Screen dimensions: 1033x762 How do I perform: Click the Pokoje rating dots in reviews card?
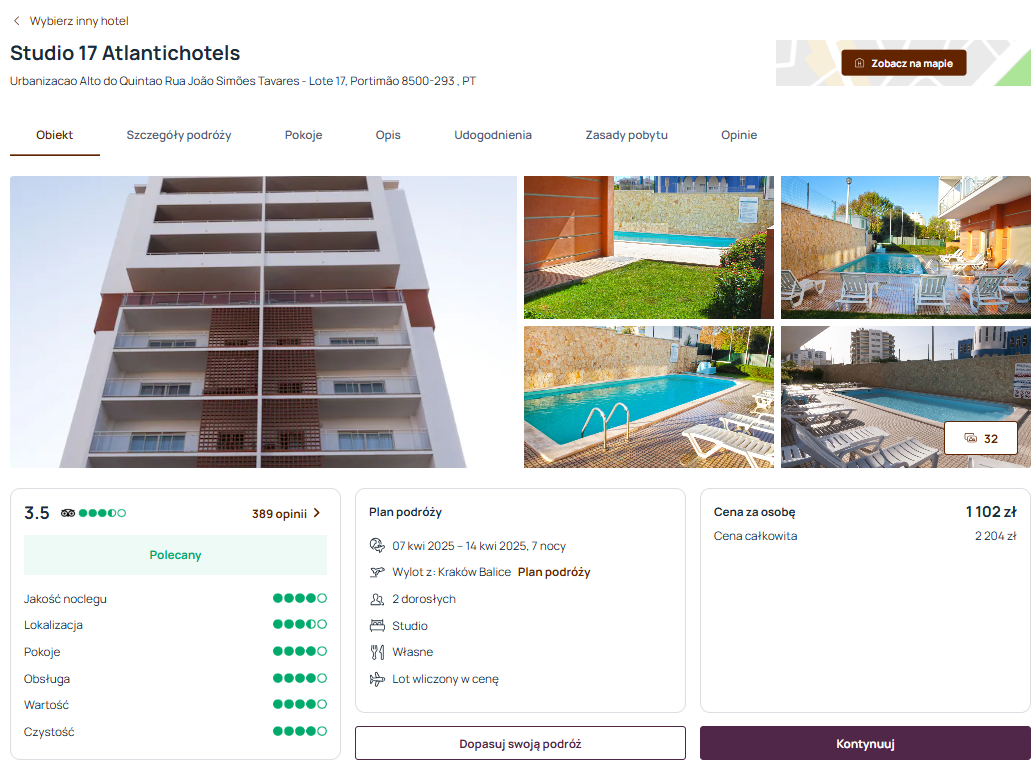(300, 651)
